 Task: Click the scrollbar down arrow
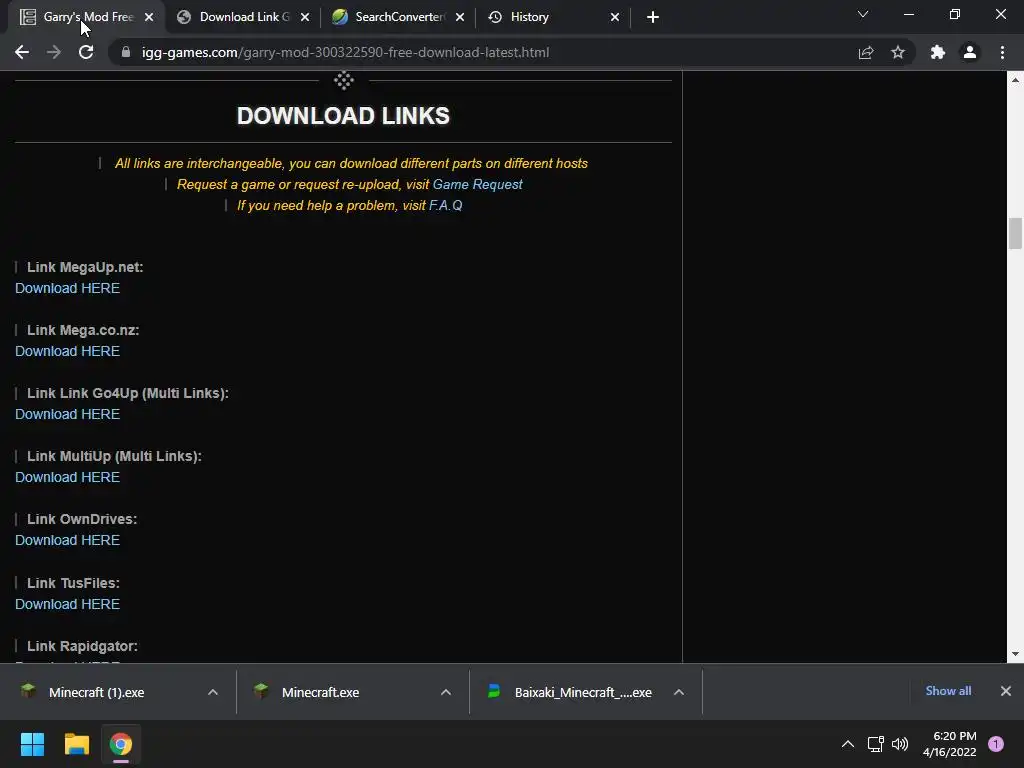point(1015,654)
